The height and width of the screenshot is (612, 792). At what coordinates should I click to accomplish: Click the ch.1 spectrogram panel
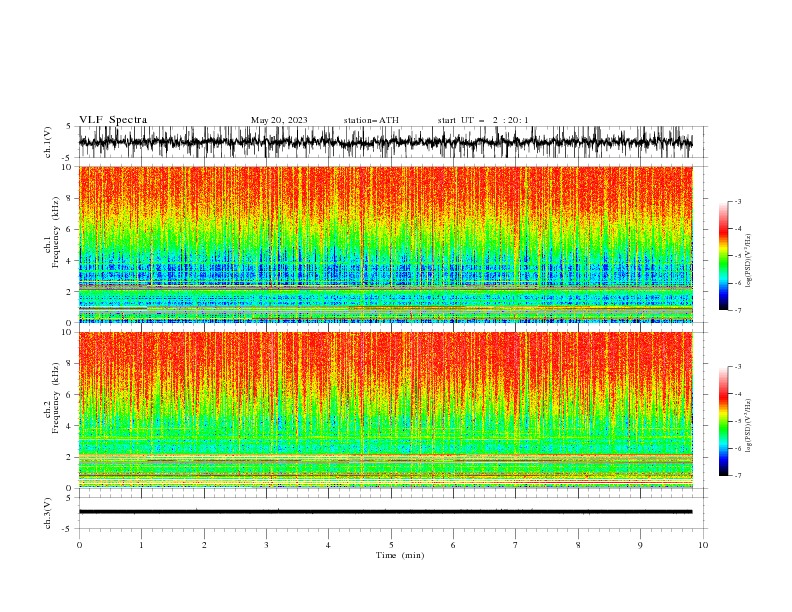coord(385,244)
